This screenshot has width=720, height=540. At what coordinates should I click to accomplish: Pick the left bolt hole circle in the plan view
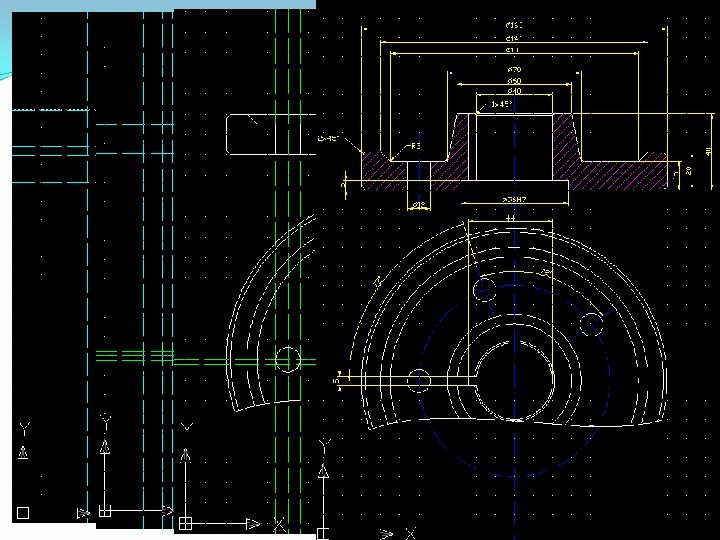pos(419,381)
